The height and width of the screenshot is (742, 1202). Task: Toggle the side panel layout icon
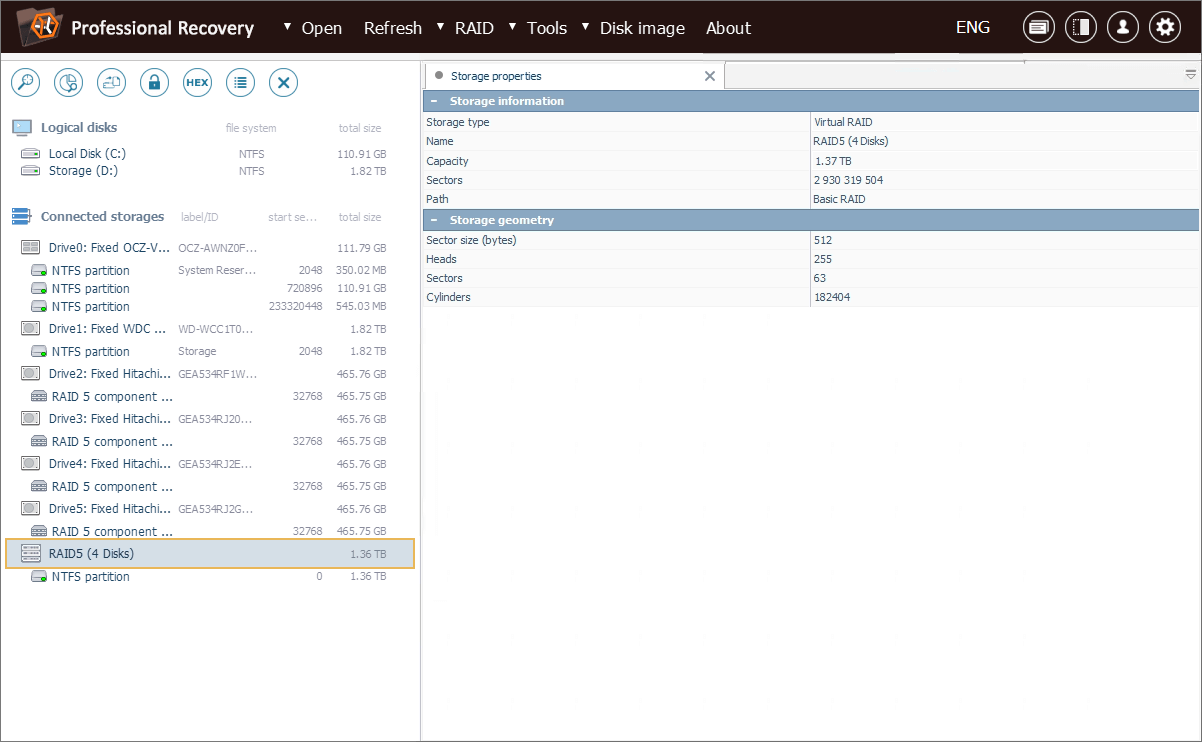(1080, 28)
